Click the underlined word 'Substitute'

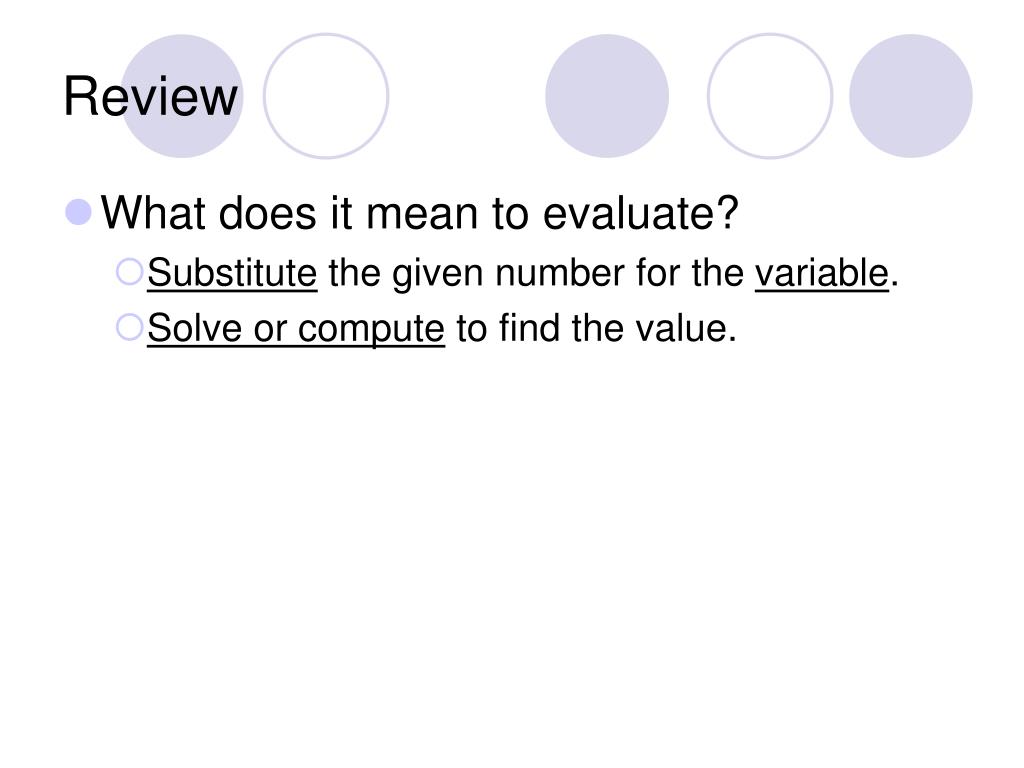click(x=232, y=272)
